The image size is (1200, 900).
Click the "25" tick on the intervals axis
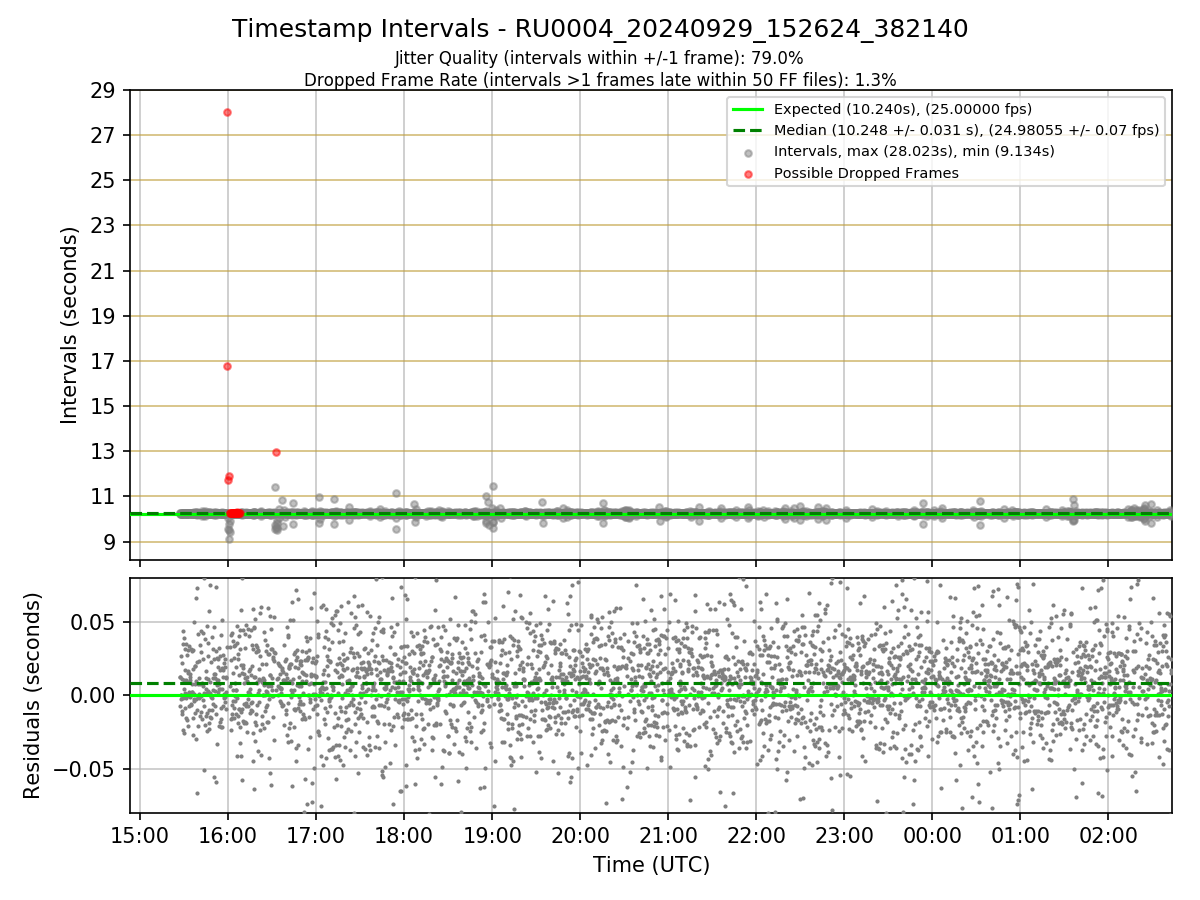pyautogui.click(x=105, y=181)
